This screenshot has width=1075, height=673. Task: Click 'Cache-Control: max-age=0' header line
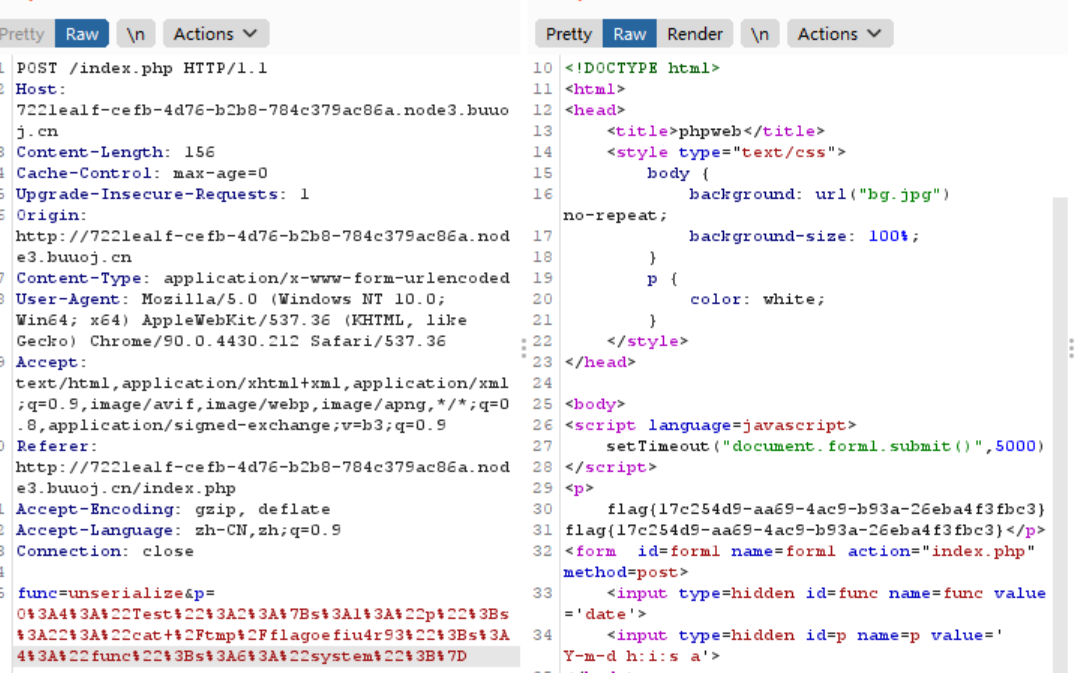pyautogui.click(x=141, y=173)
